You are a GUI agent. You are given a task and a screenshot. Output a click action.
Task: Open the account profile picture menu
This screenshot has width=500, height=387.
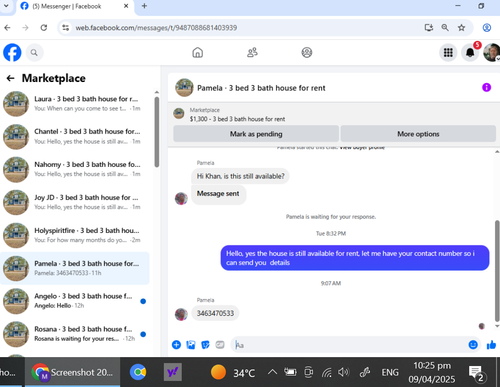(492, 53)
